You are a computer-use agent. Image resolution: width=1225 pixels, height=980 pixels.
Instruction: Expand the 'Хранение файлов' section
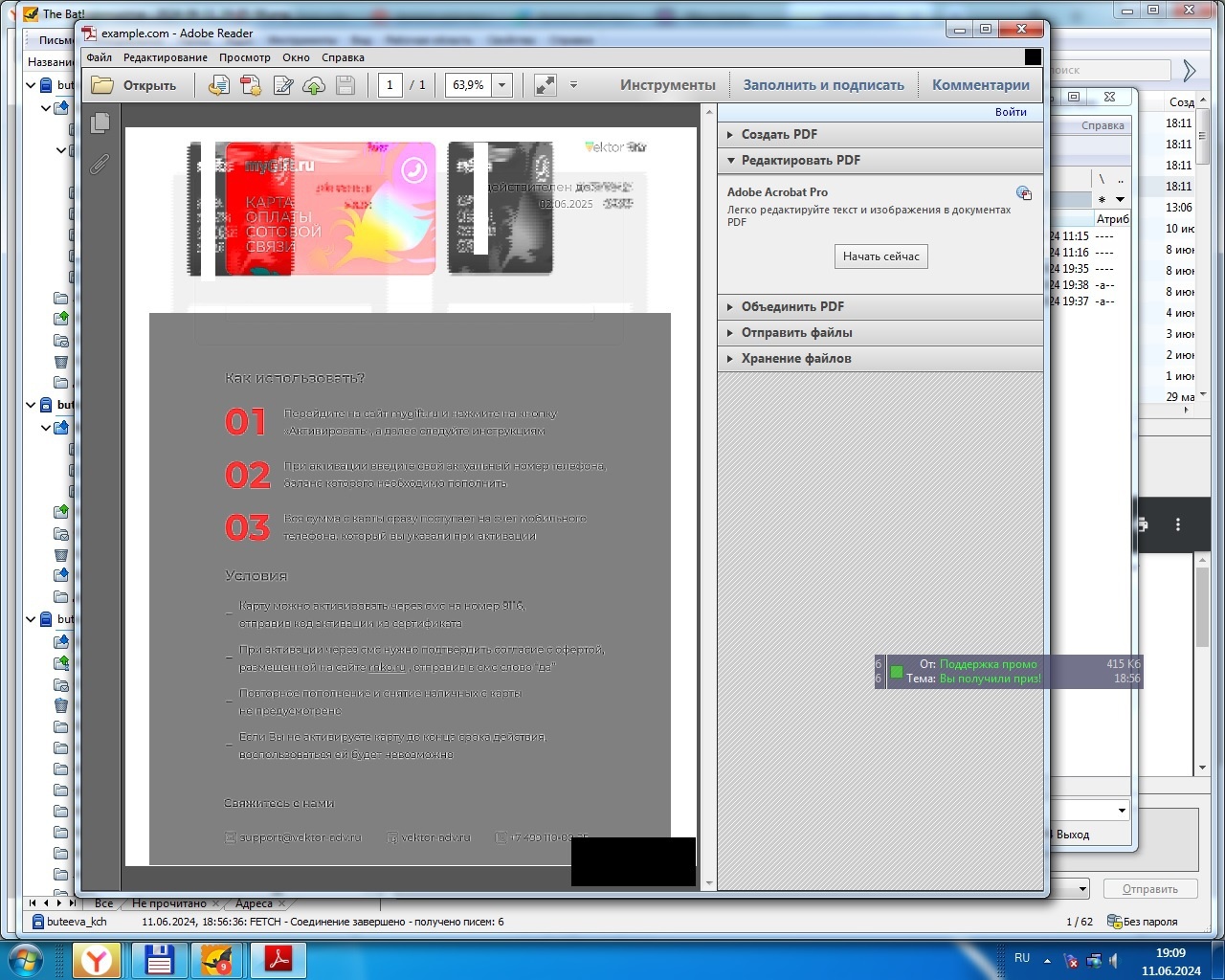pos(795,359)
